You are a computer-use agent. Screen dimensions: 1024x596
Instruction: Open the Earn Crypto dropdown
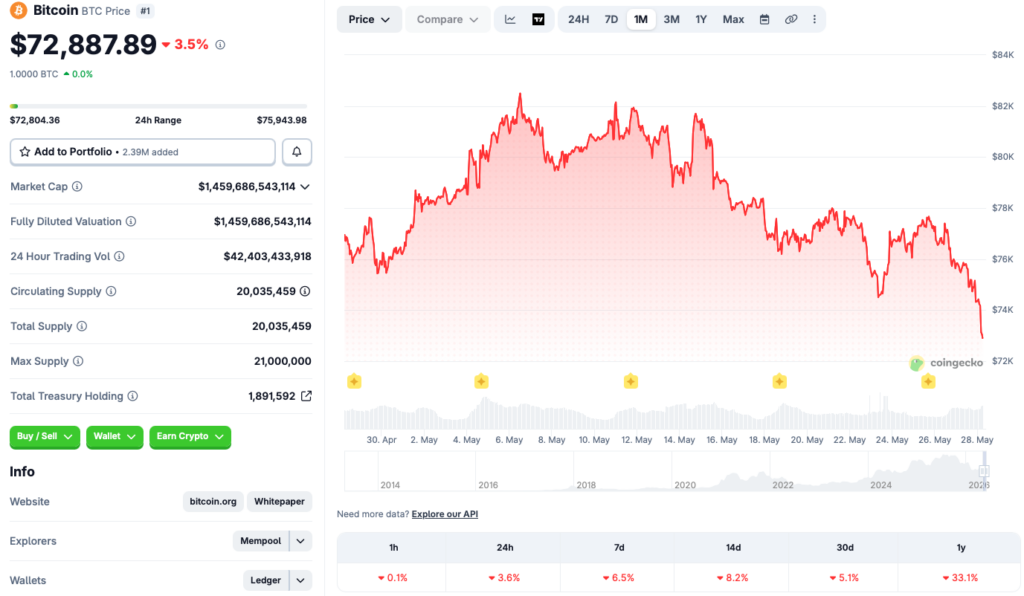coord(190,437)
